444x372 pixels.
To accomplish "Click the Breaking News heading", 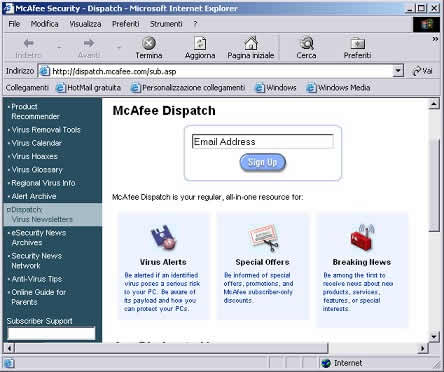I will (362, 262).
